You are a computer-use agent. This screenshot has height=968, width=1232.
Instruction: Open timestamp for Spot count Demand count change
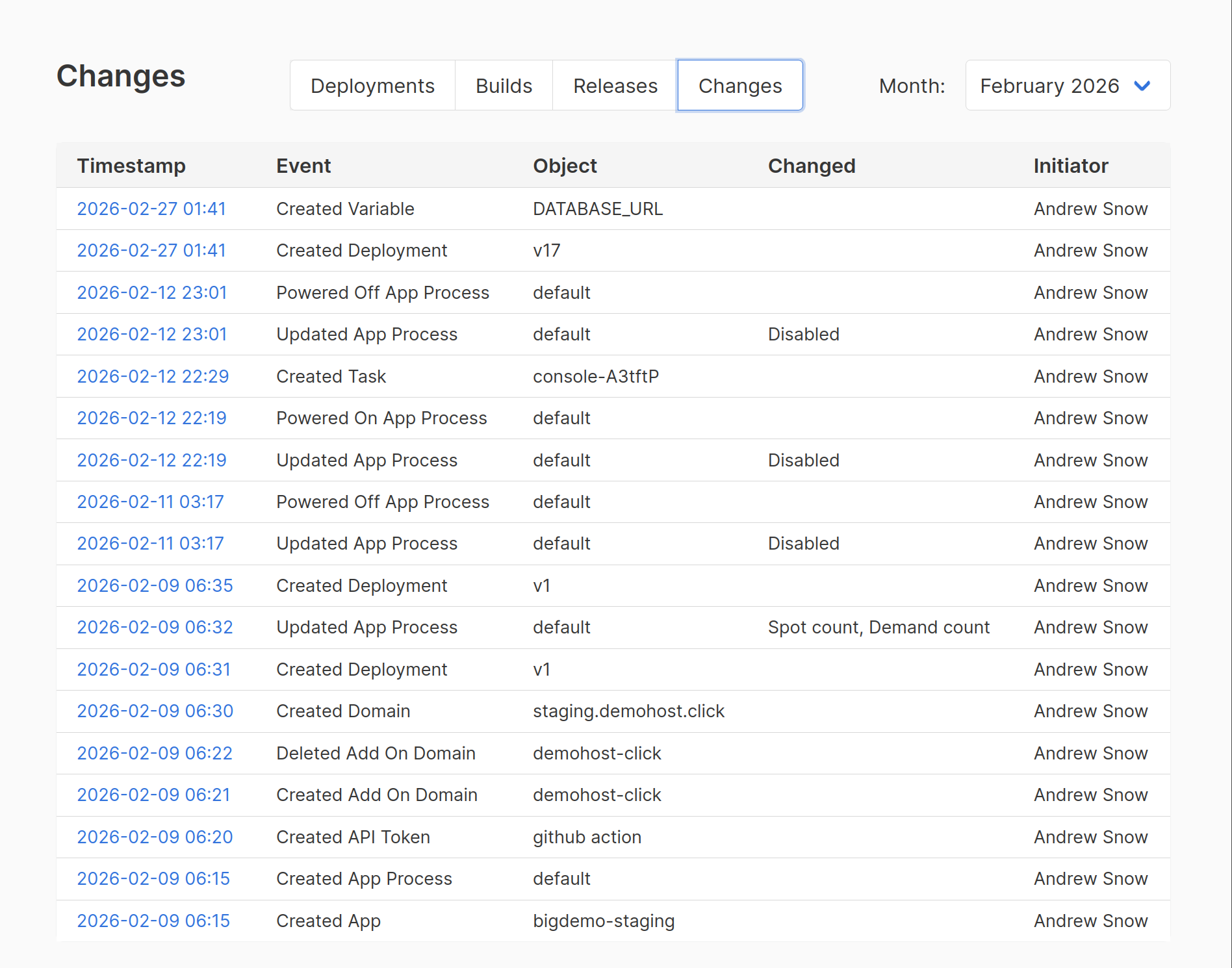pos(155,627)
